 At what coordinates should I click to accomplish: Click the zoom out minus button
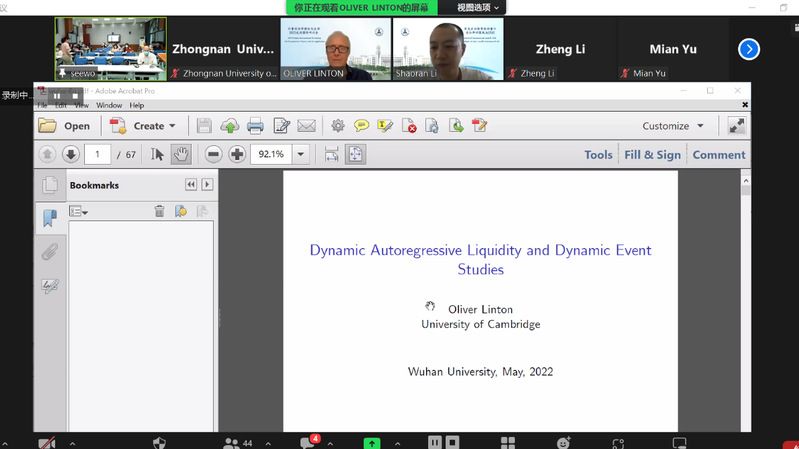[213, 154]
